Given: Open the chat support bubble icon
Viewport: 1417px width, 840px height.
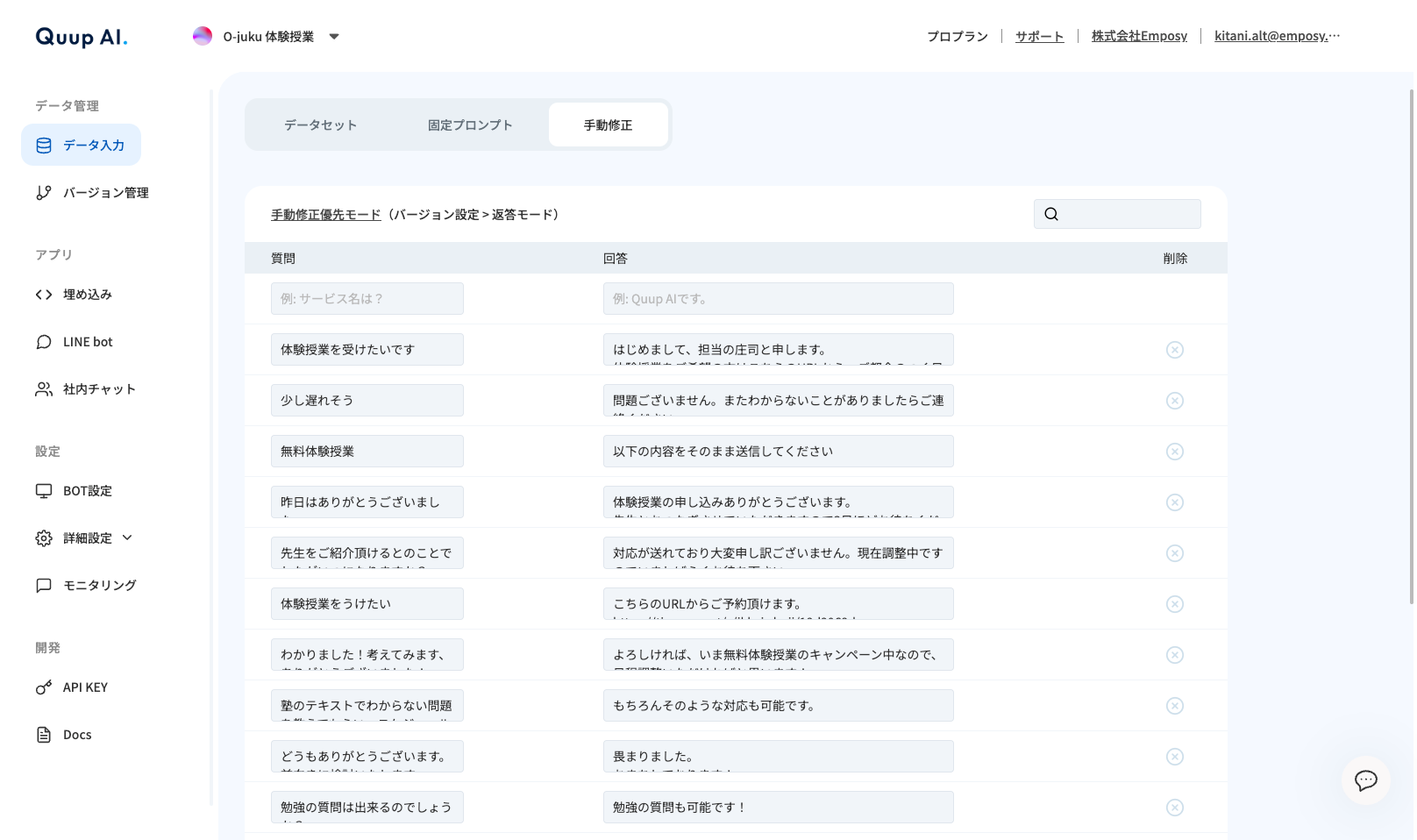Looking at the screenshot, I should pyautogui.click(x=1365, y=780).
